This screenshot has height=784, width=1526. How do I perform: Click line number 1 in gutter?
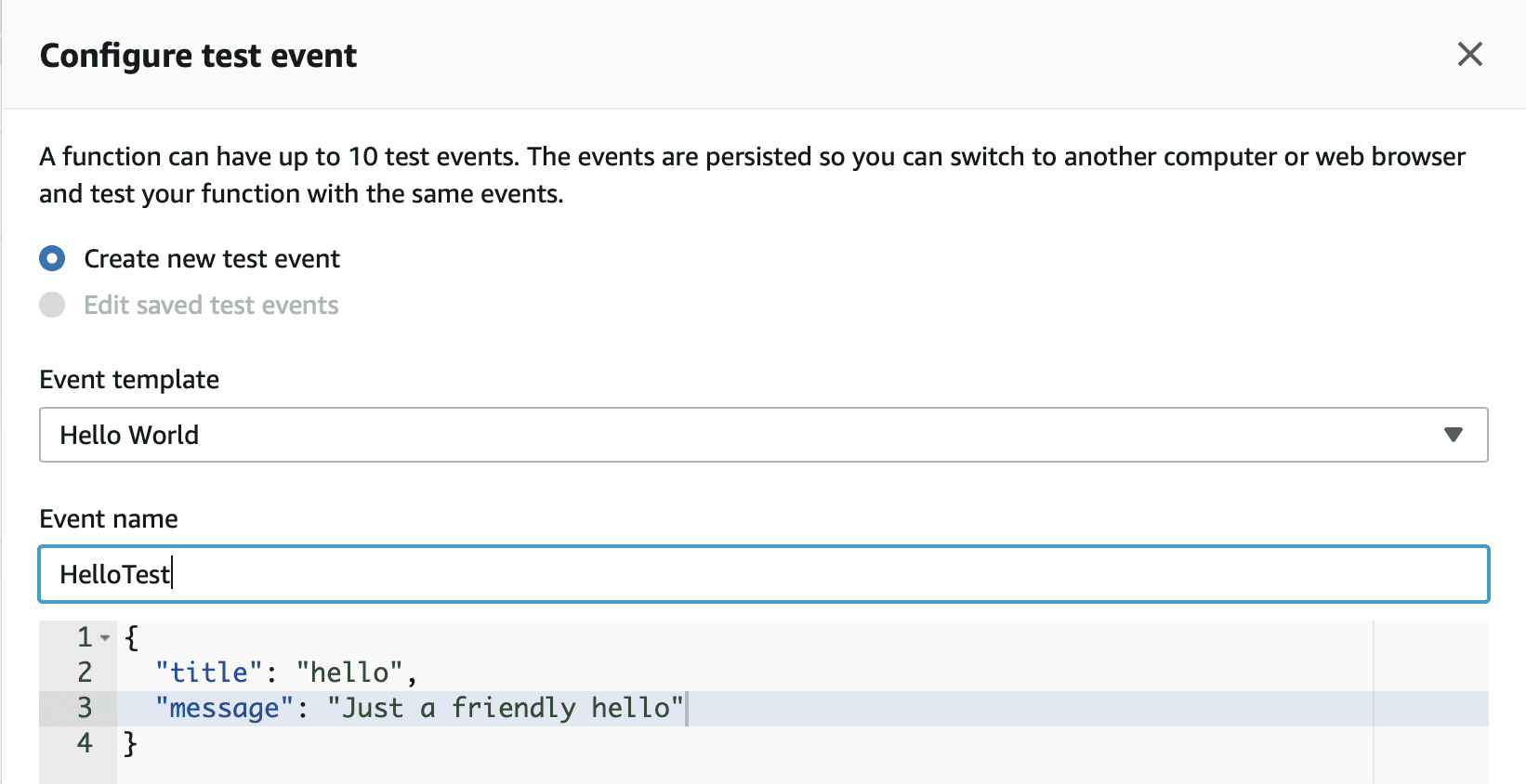(85, 637)
